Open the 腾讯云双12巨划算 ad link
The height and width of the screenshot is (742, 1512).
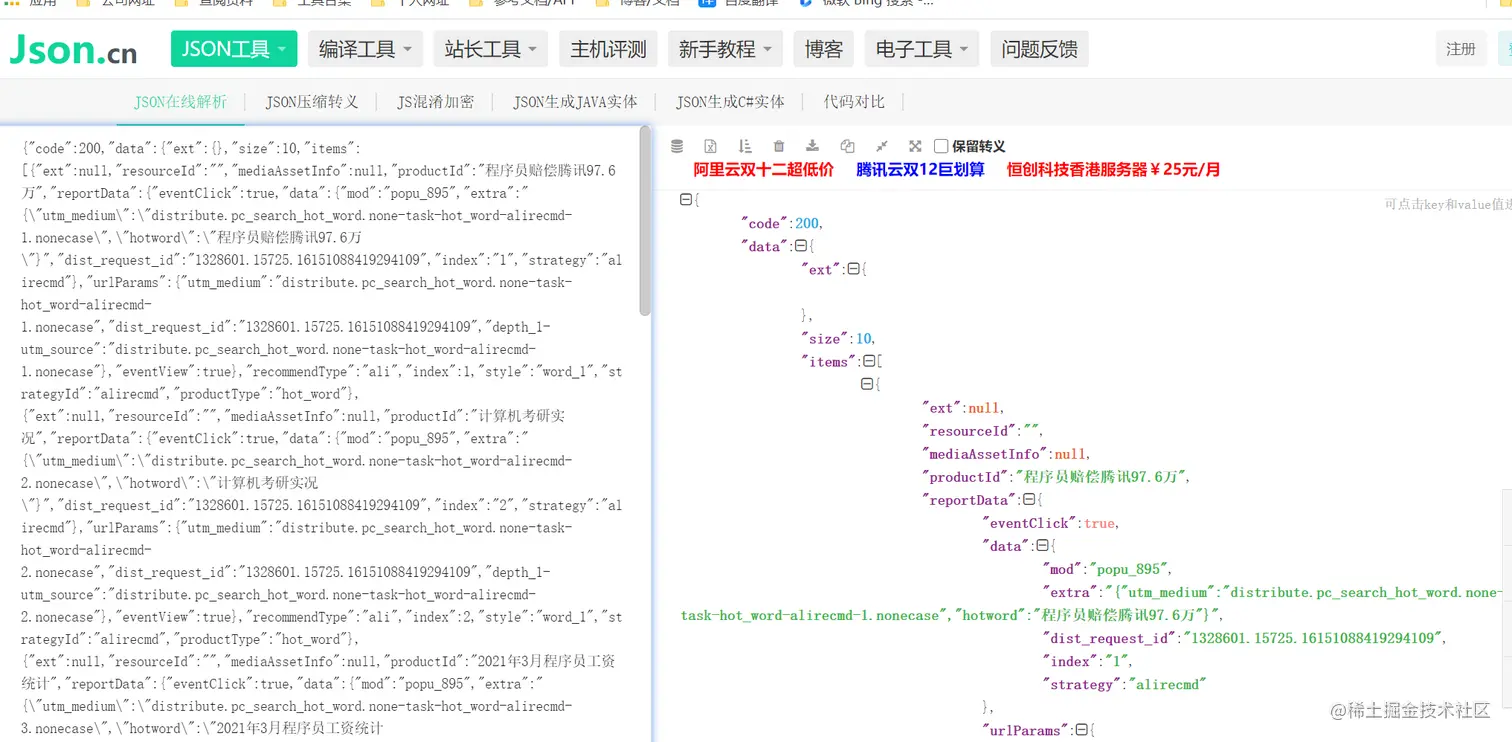coord(920,170)
